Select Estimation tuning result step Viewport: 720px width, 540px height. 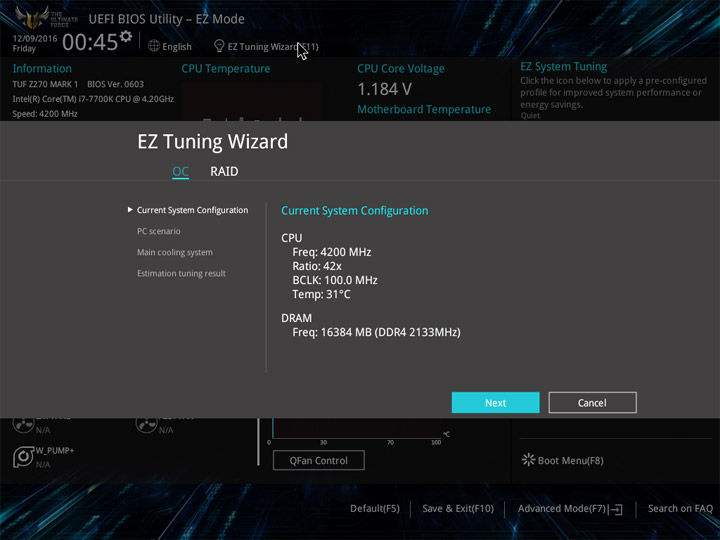181,273
